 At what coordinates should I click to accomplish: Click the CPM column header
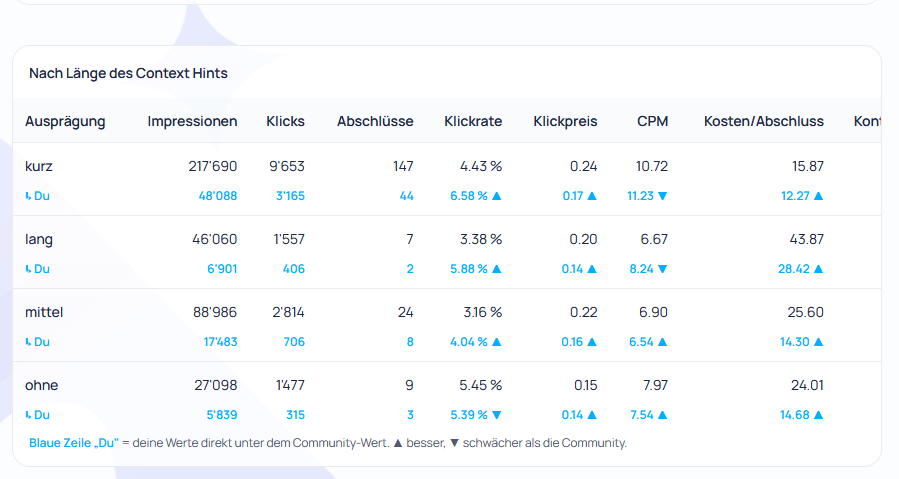click(x=652, y=121)
